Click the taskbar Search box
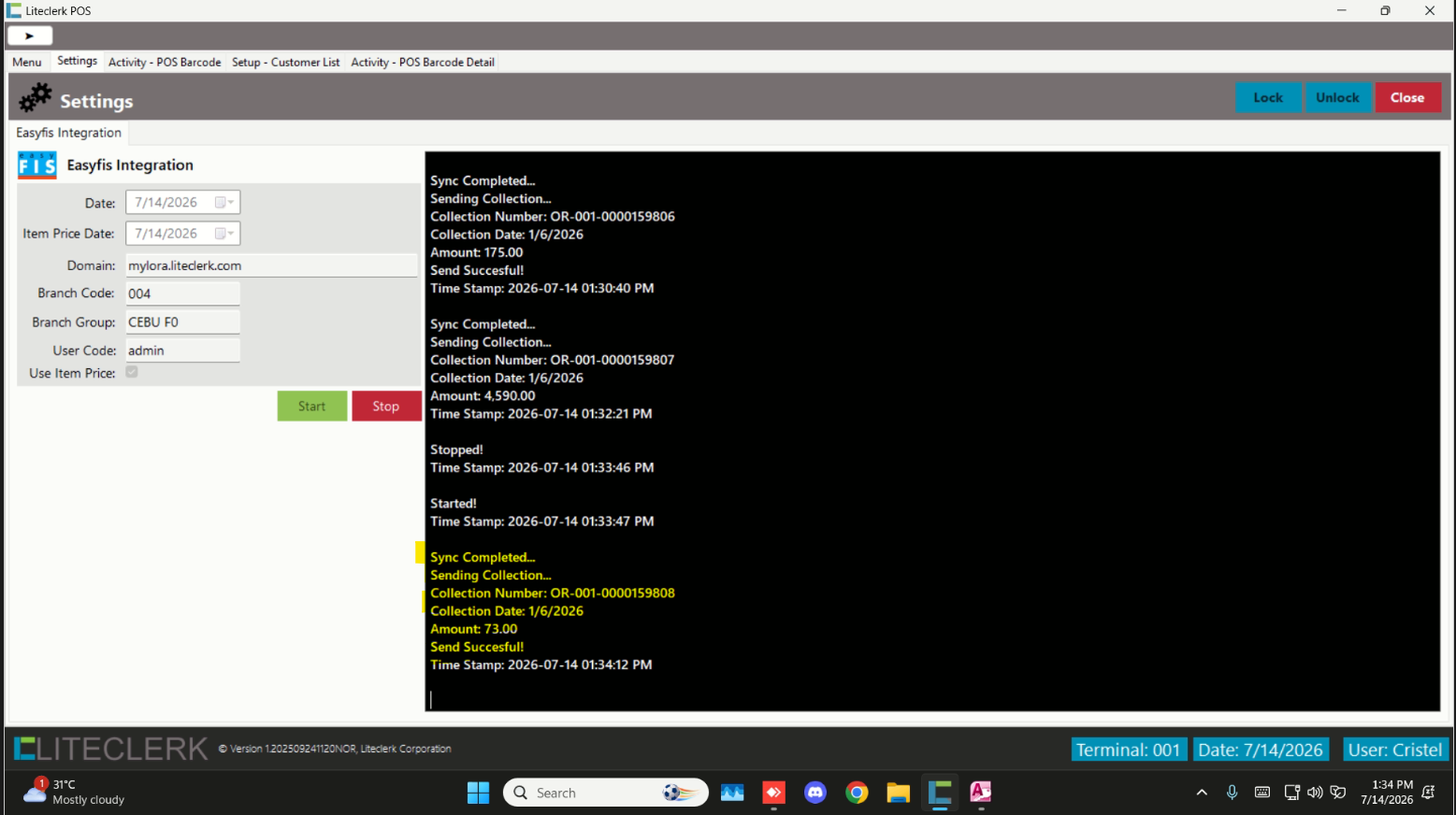 [606, 793]
